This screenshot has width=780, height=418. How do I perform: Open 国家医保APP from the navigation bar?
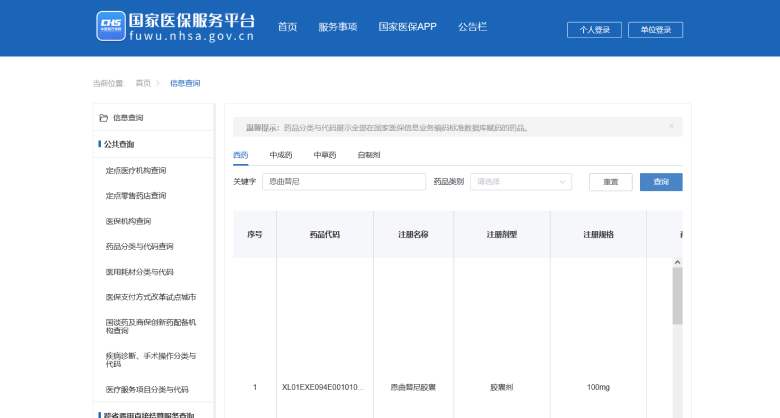(x=407, y=27)
